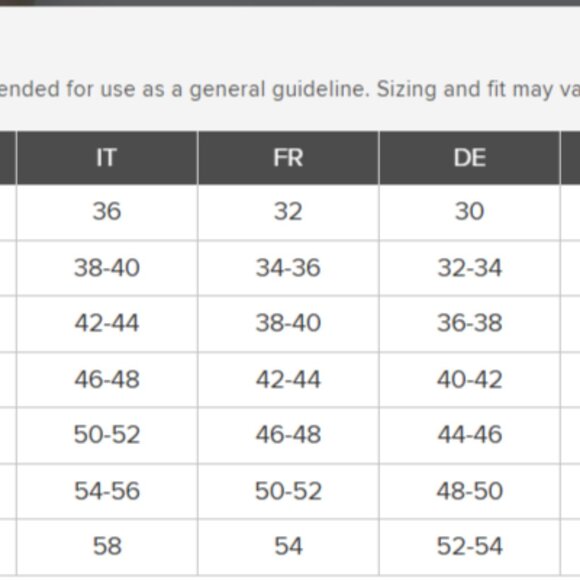Select the IT column header
Screen dimensions: 580x580
[107, 158]
